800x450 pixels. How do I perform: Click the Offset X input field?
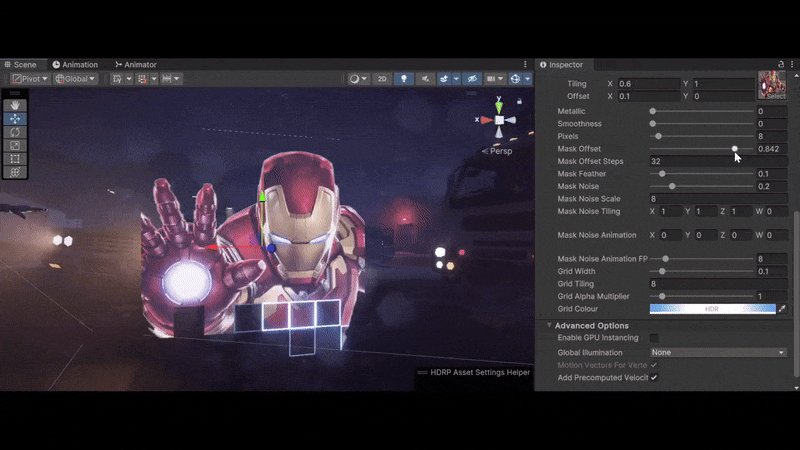click(648, 96)
